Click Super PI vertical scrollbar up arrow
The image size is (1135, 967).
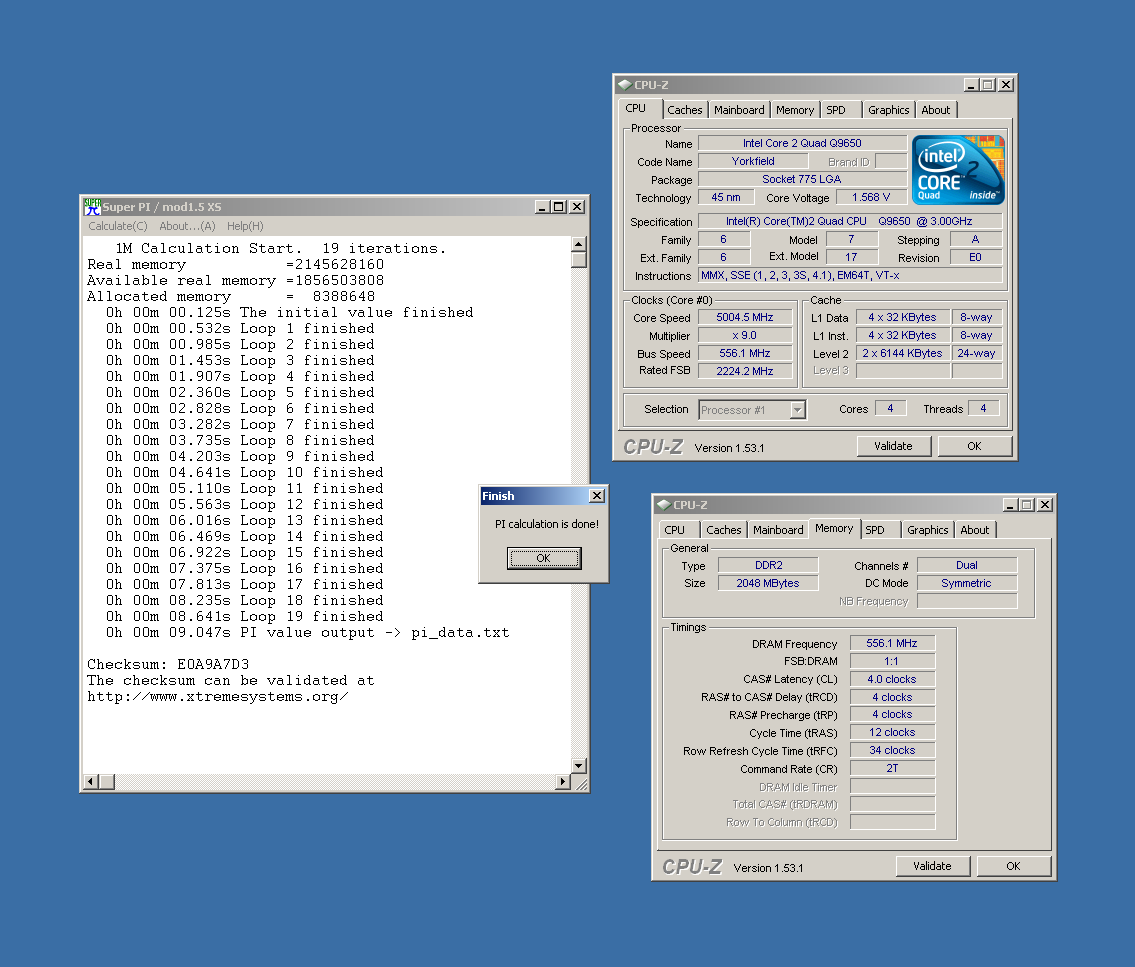click(x=578, y=244)
